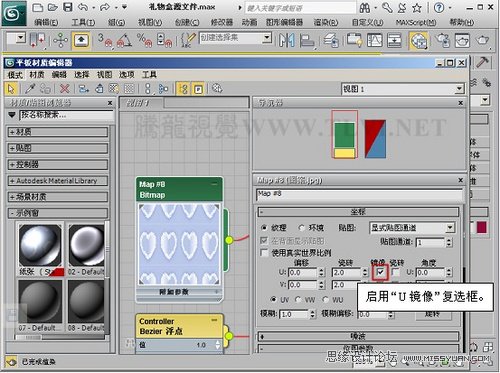500x373 pixels.
Task: Click the Quick Render teapot icon
Action: (482, 40)
